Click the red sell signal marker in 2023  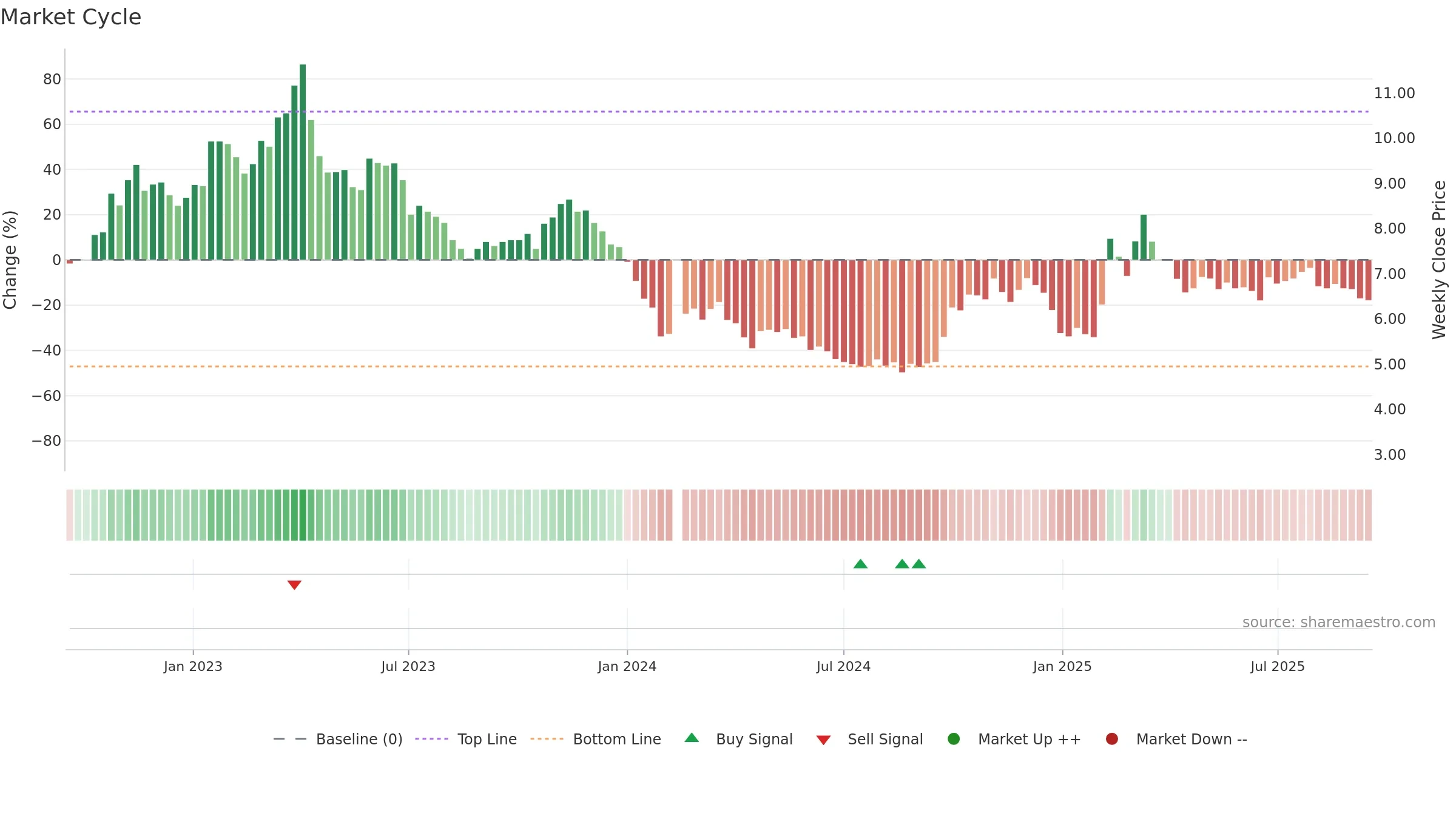(294, 585)
